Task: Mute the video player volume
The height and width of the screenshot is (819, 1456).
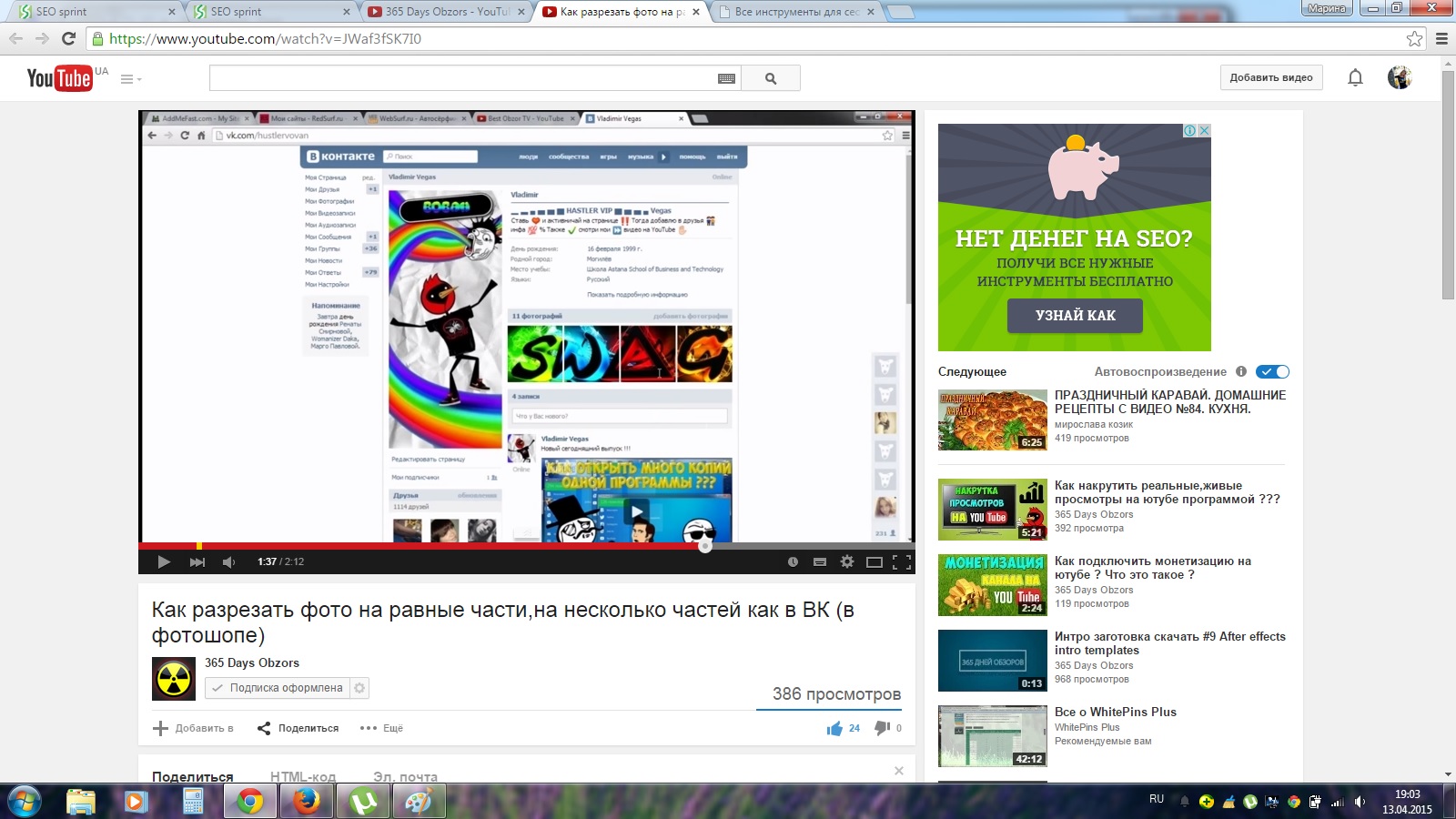Action: click(228, 561)
